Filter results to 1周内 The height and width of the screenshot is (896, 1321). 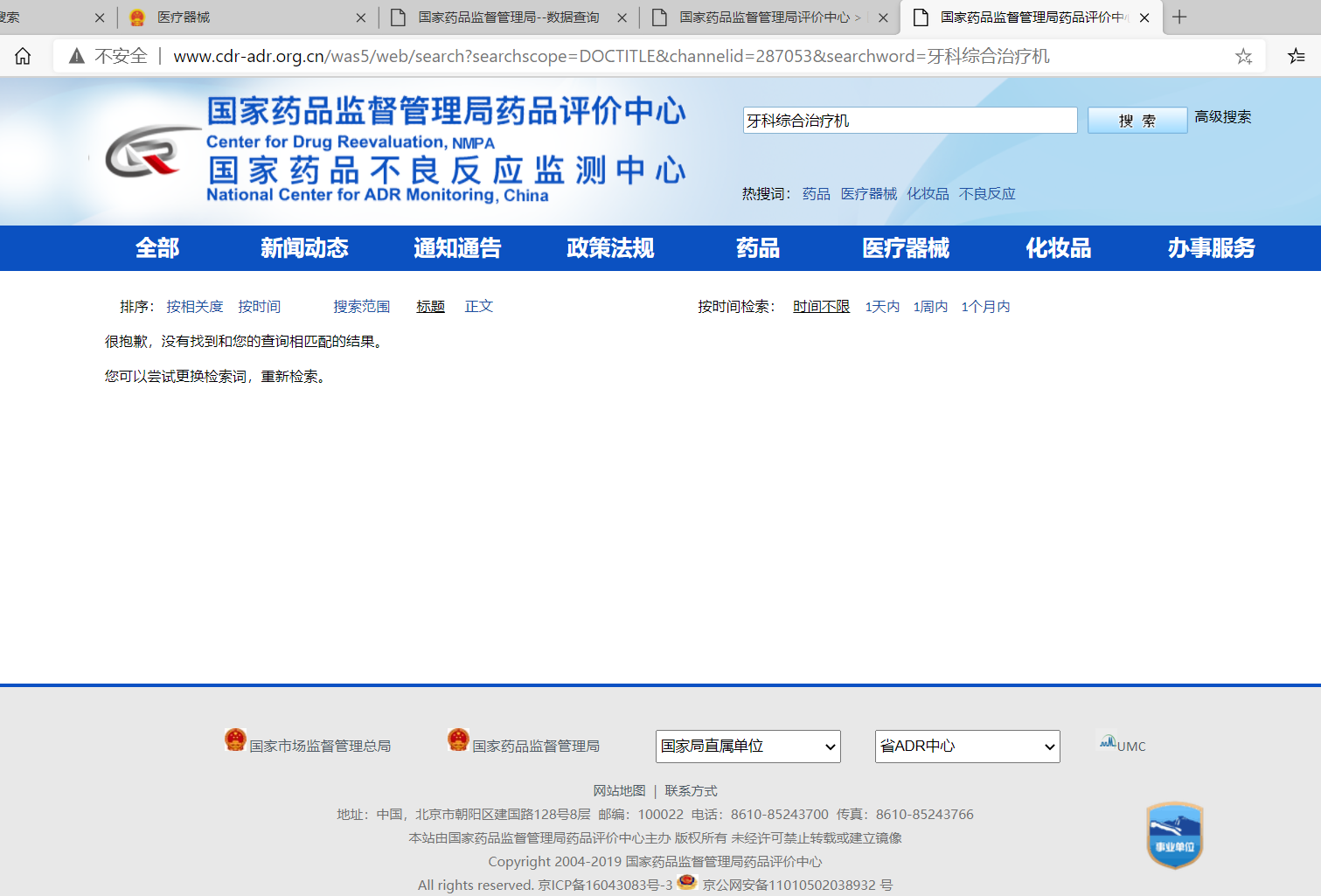930,307
